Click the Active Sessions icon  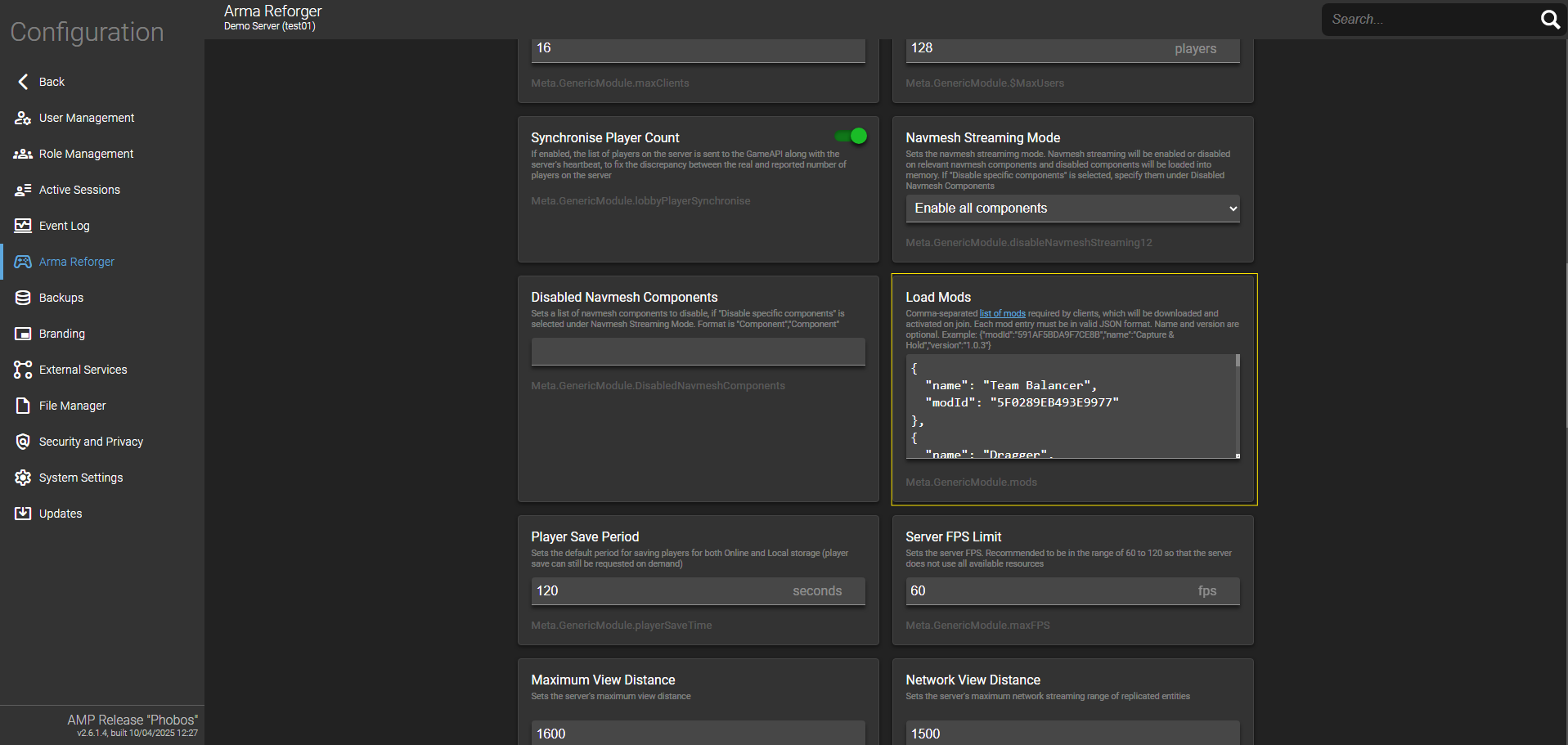tap(23, 190)
